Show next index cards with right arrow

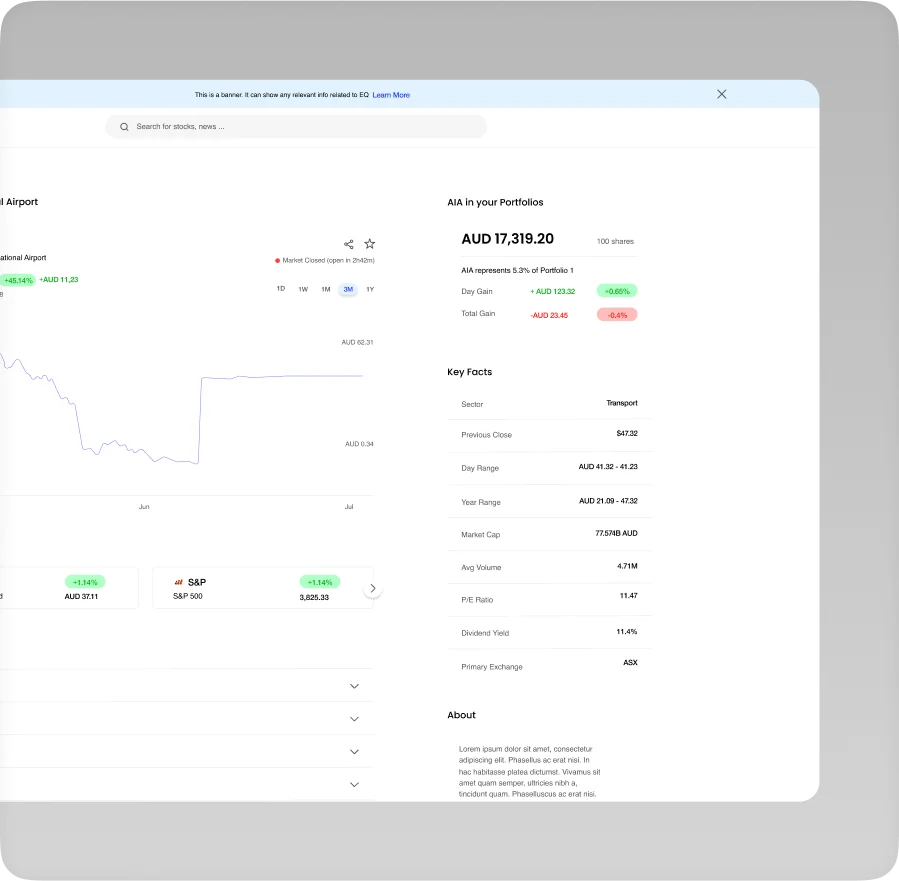[373, 588]
